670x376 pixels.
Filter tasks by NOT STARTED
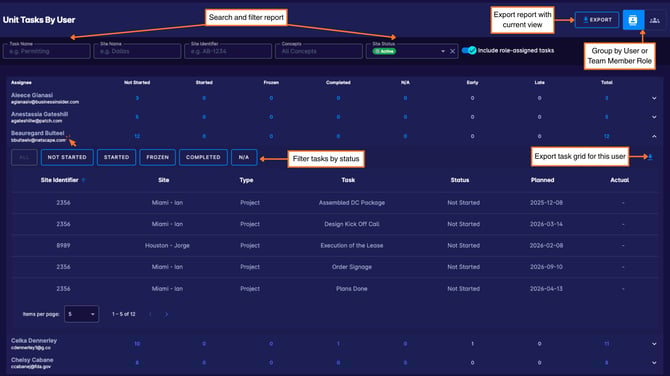(67, 157)
